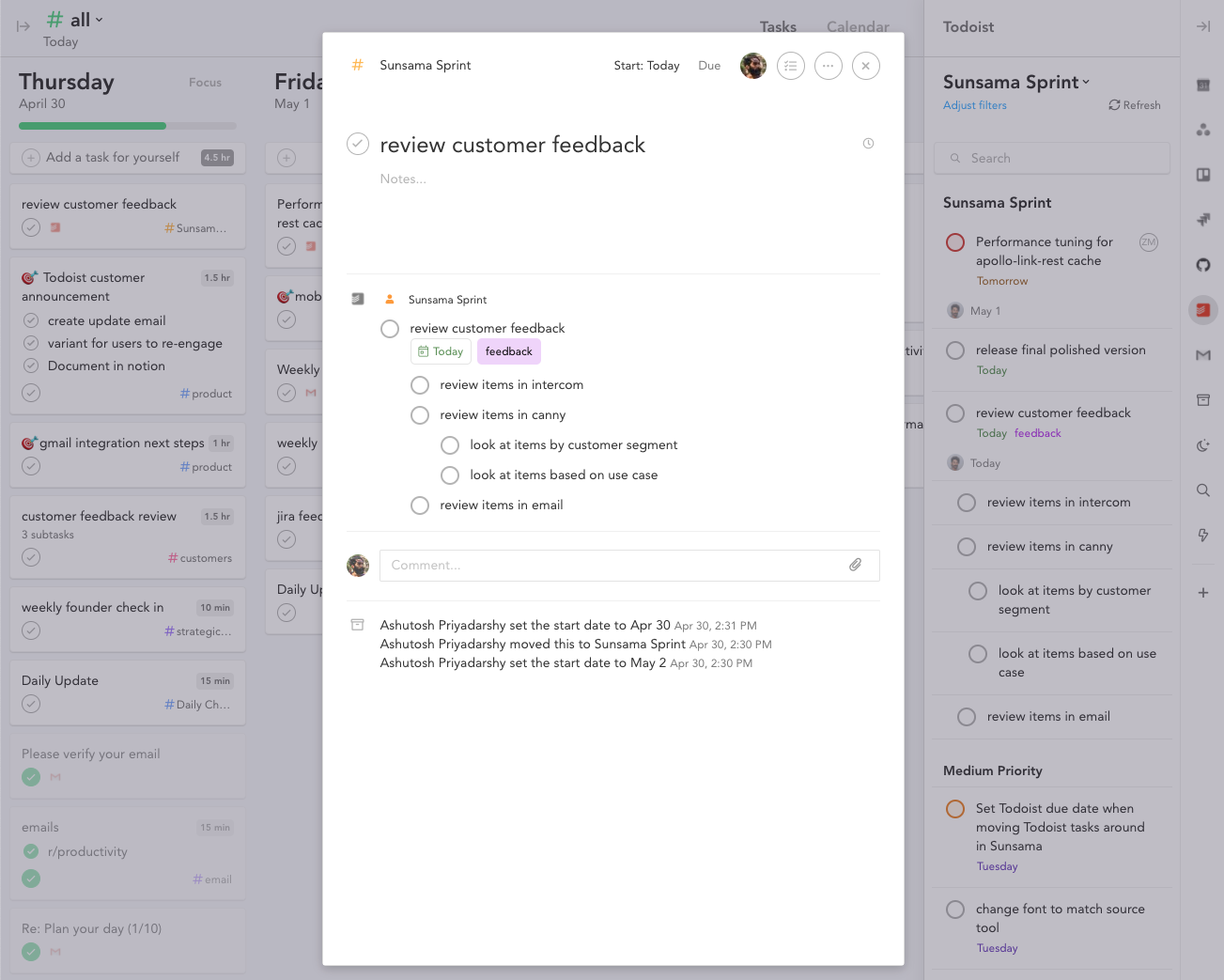This screenshot has width=1224, height=980.
Task: Check off 'review items in email' in modal
Action: point(420,506)
